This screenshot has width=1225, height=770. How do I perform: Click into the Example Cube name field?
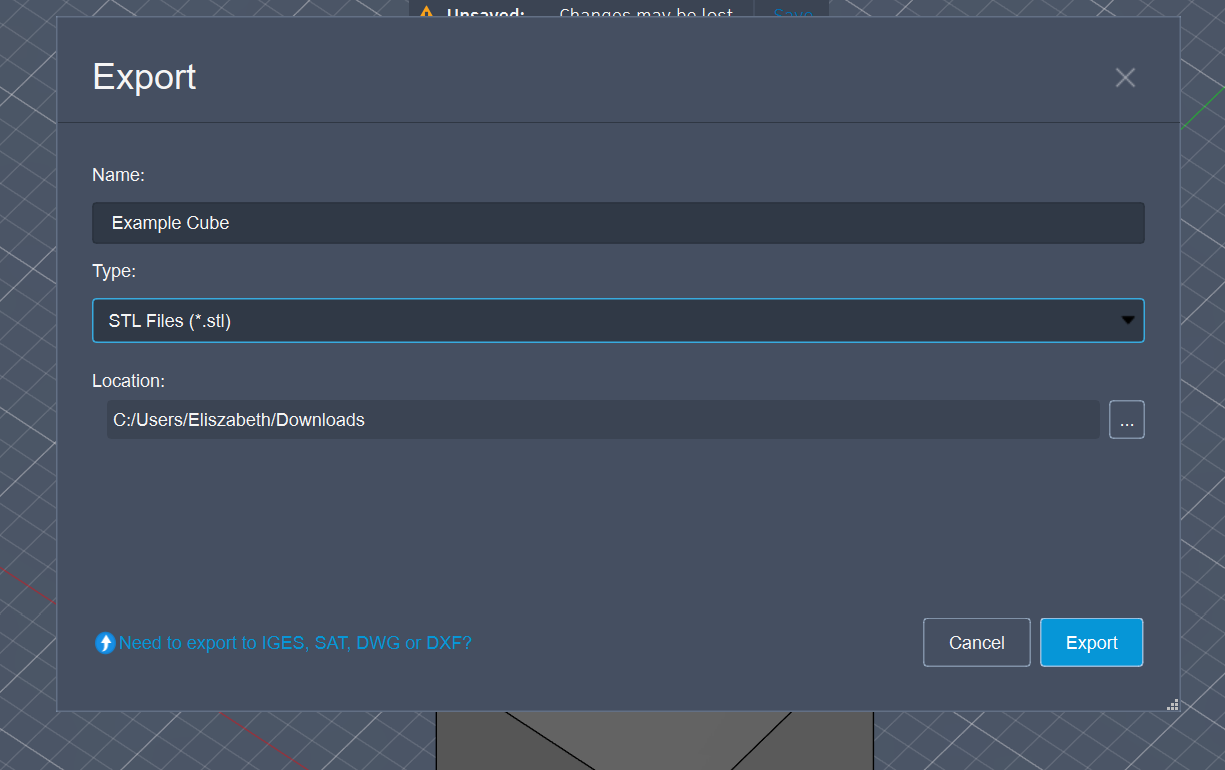(x=617, y=223)
